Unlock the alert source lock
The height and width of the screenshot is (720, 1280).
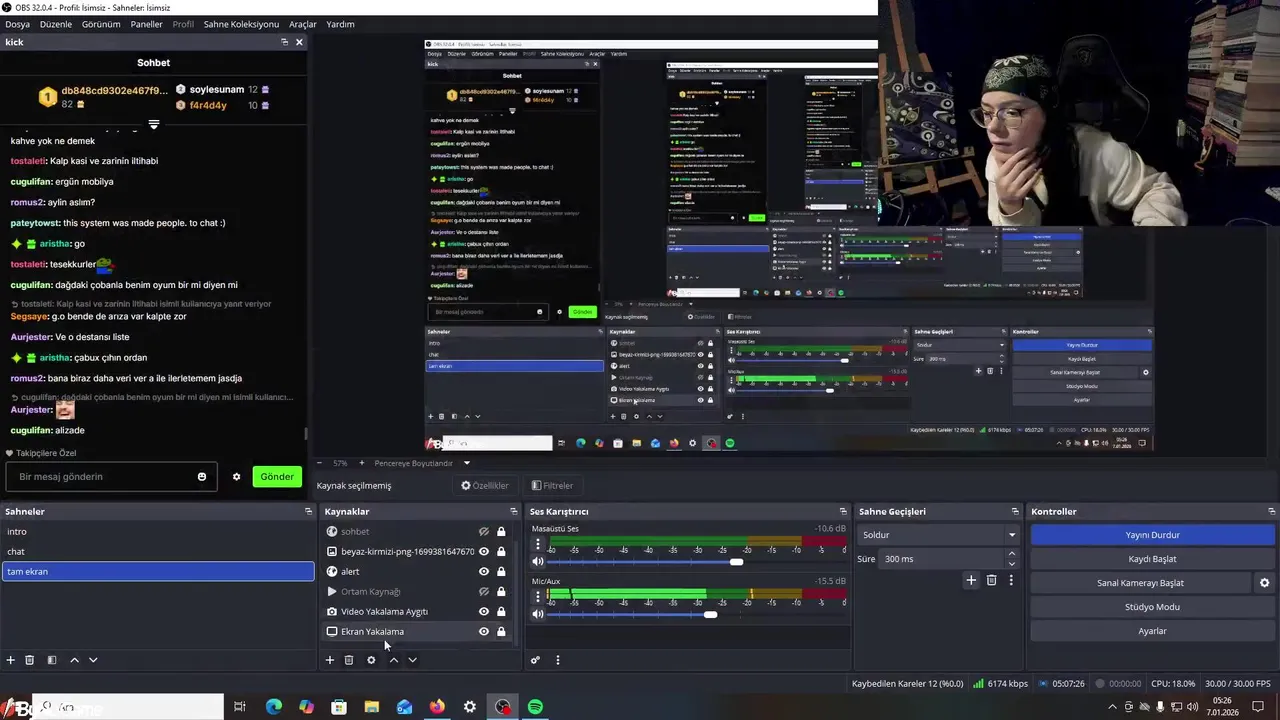pyautogui.click(x=501, y=571)
